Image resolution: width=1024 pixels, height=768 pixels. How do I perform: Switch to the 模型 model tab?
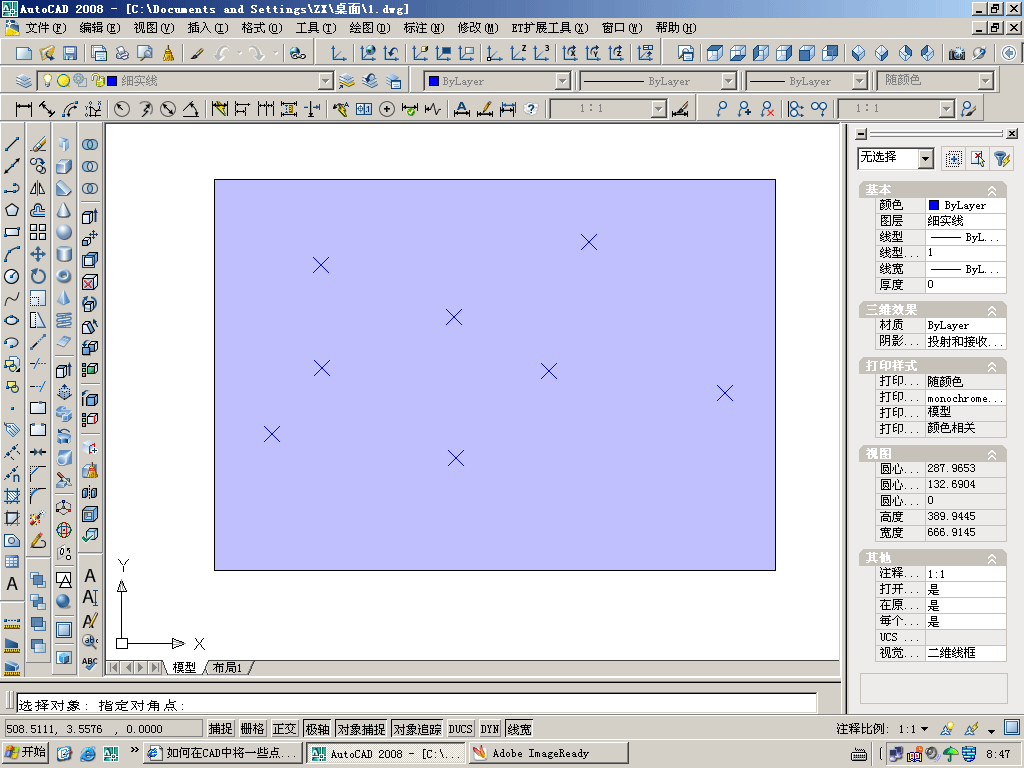pos(184,667)
